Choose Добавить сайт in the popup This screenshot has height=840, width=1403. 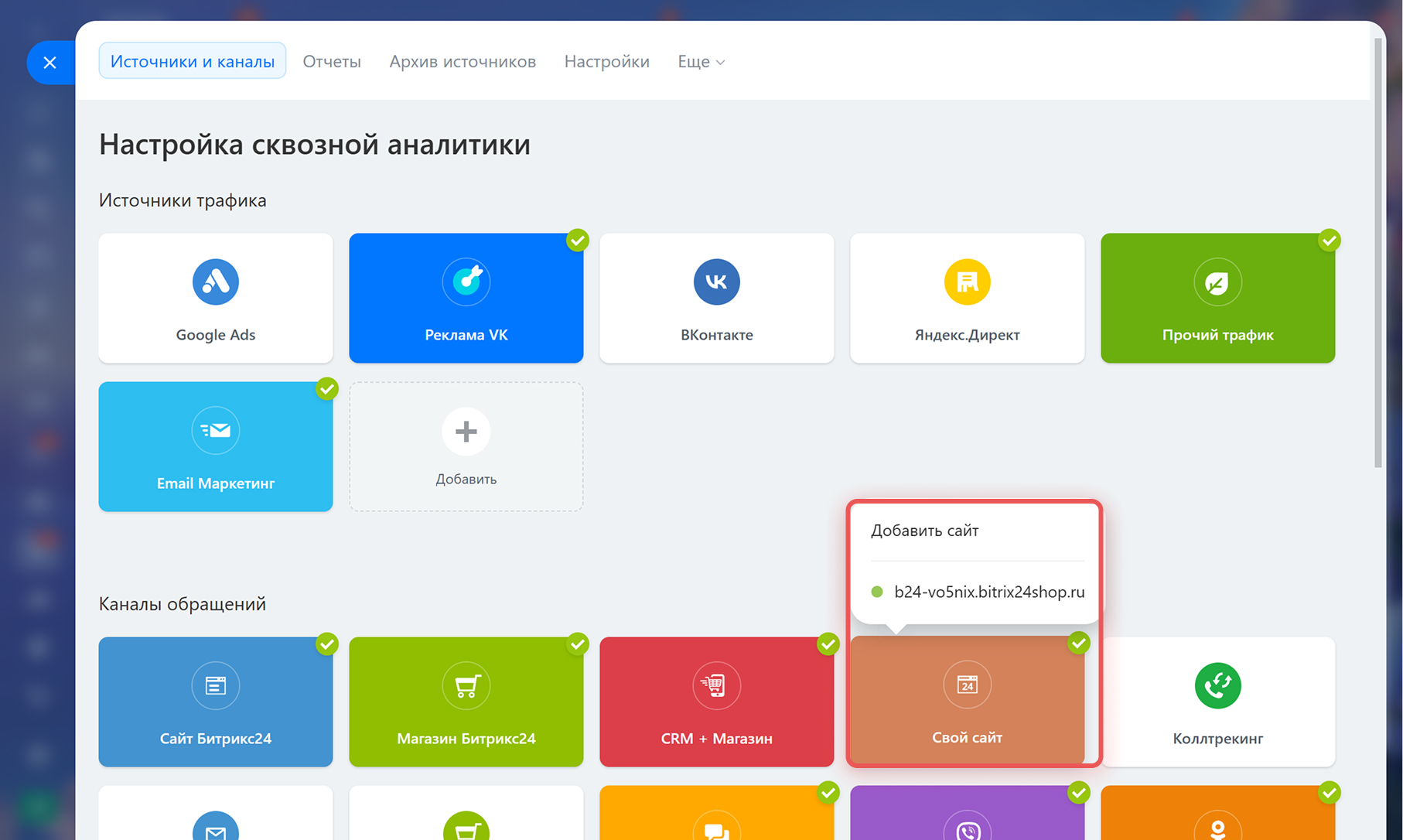click(x=925, y=531)
